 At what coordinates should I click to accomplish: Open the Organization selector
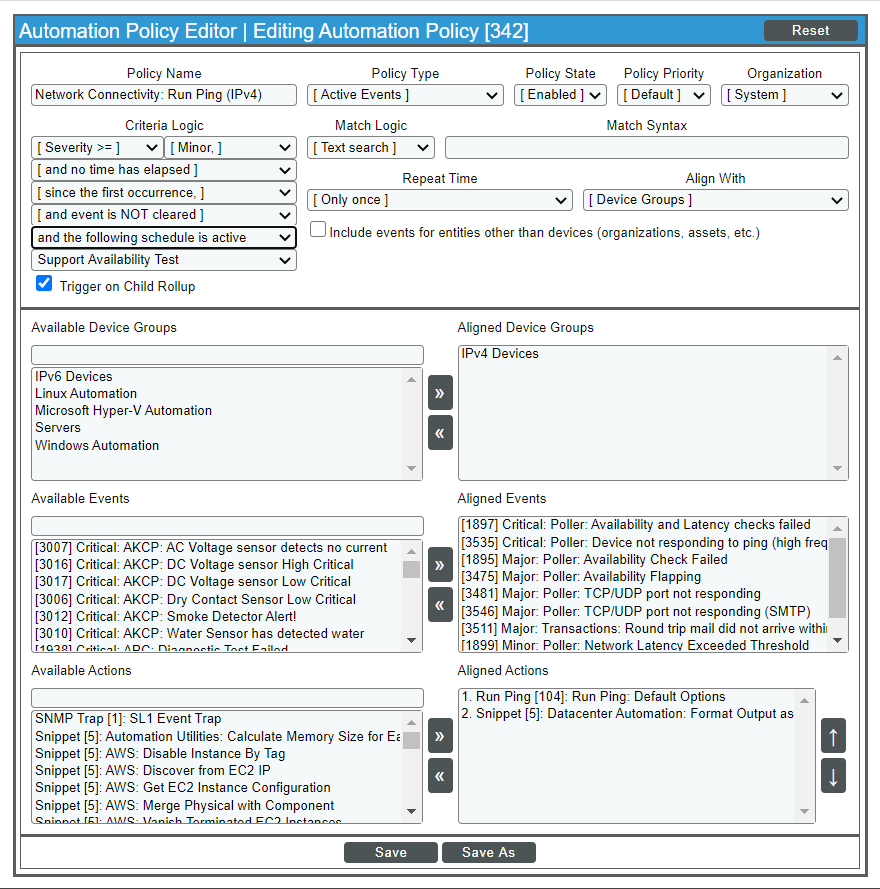tap(785, 94)
